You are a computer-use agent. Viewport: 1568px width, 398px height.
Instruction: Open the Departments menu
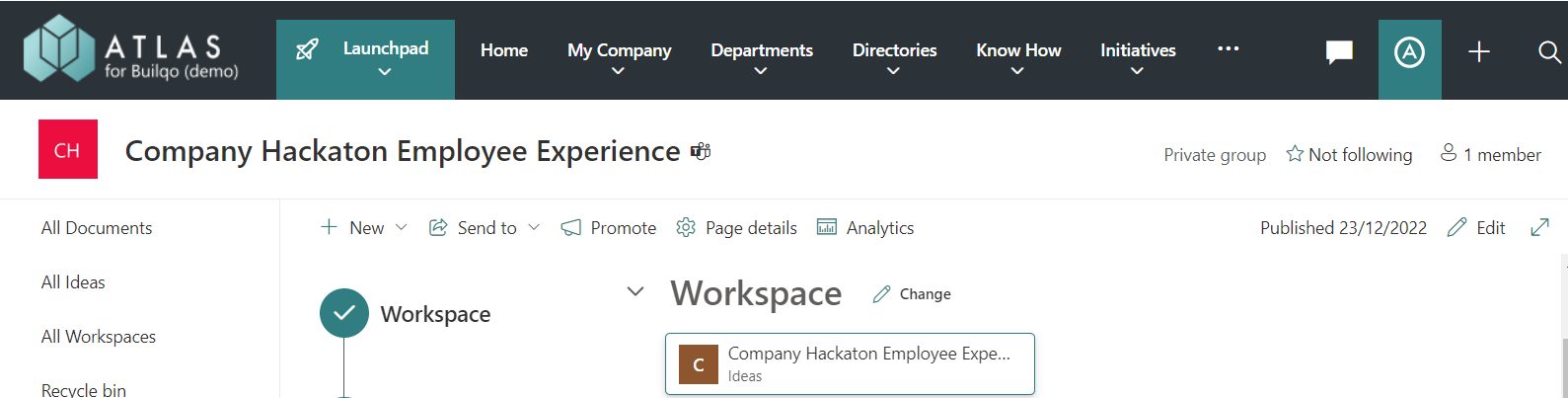pos(761,59)
